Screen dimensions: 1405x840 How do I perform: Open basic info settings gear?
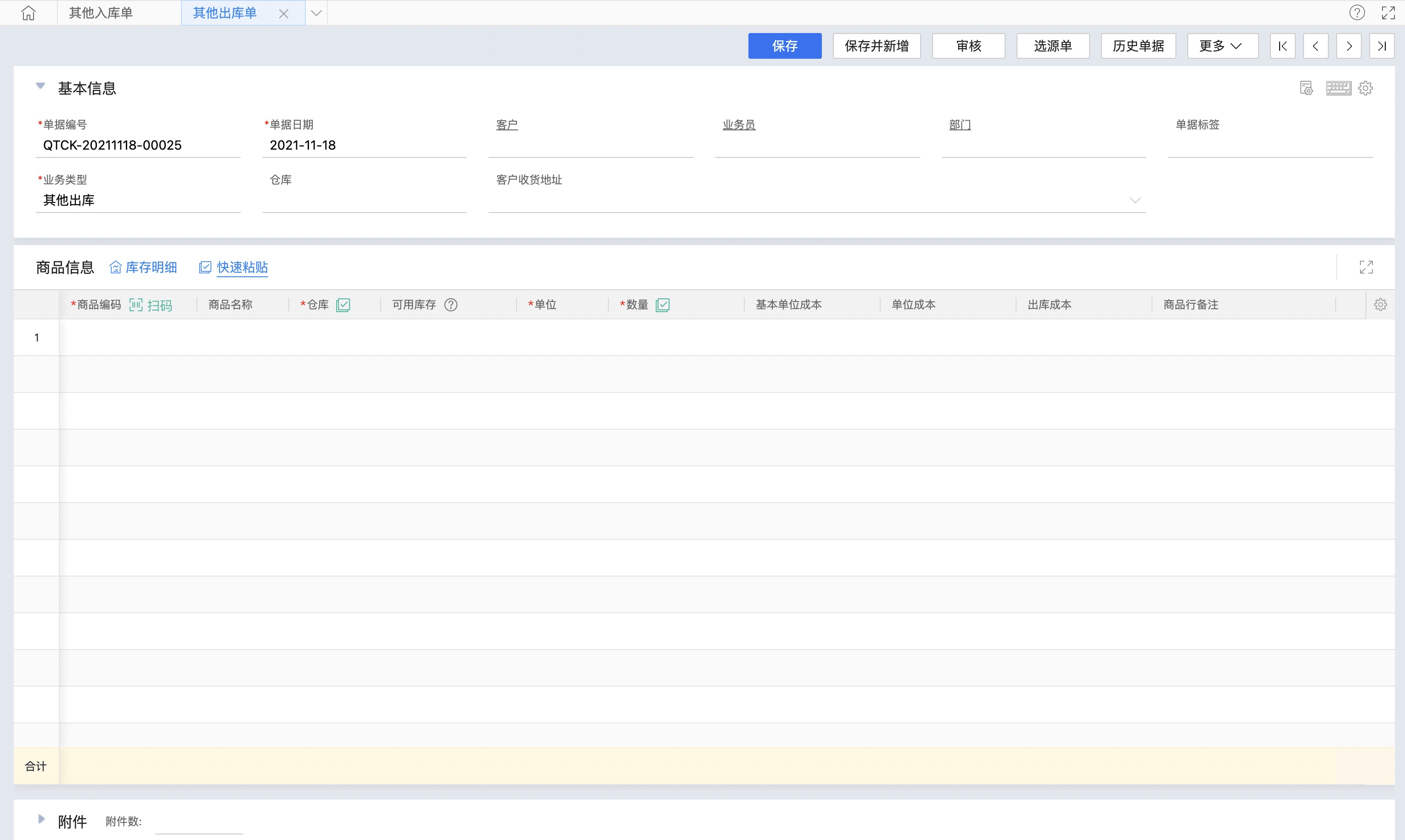(1366, 88)
